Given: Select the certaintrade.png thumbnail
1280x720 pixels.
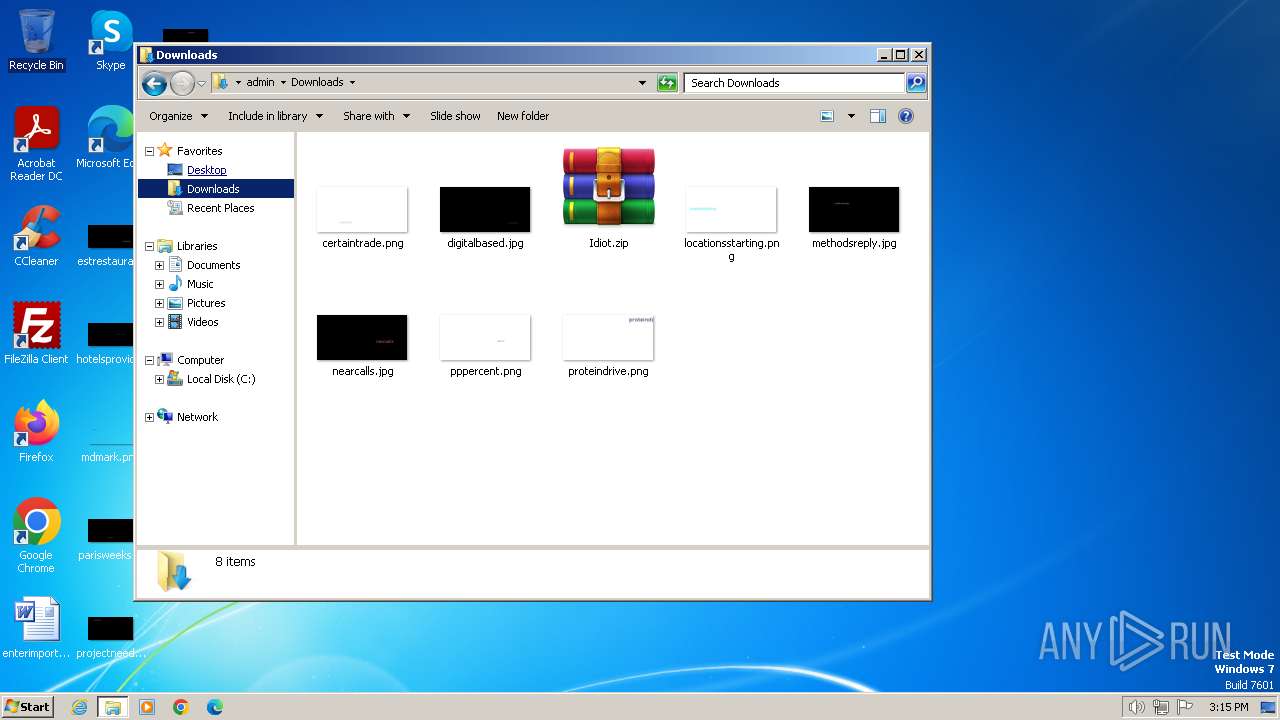Looking at the screenshot, I should (x=362, y=209).
